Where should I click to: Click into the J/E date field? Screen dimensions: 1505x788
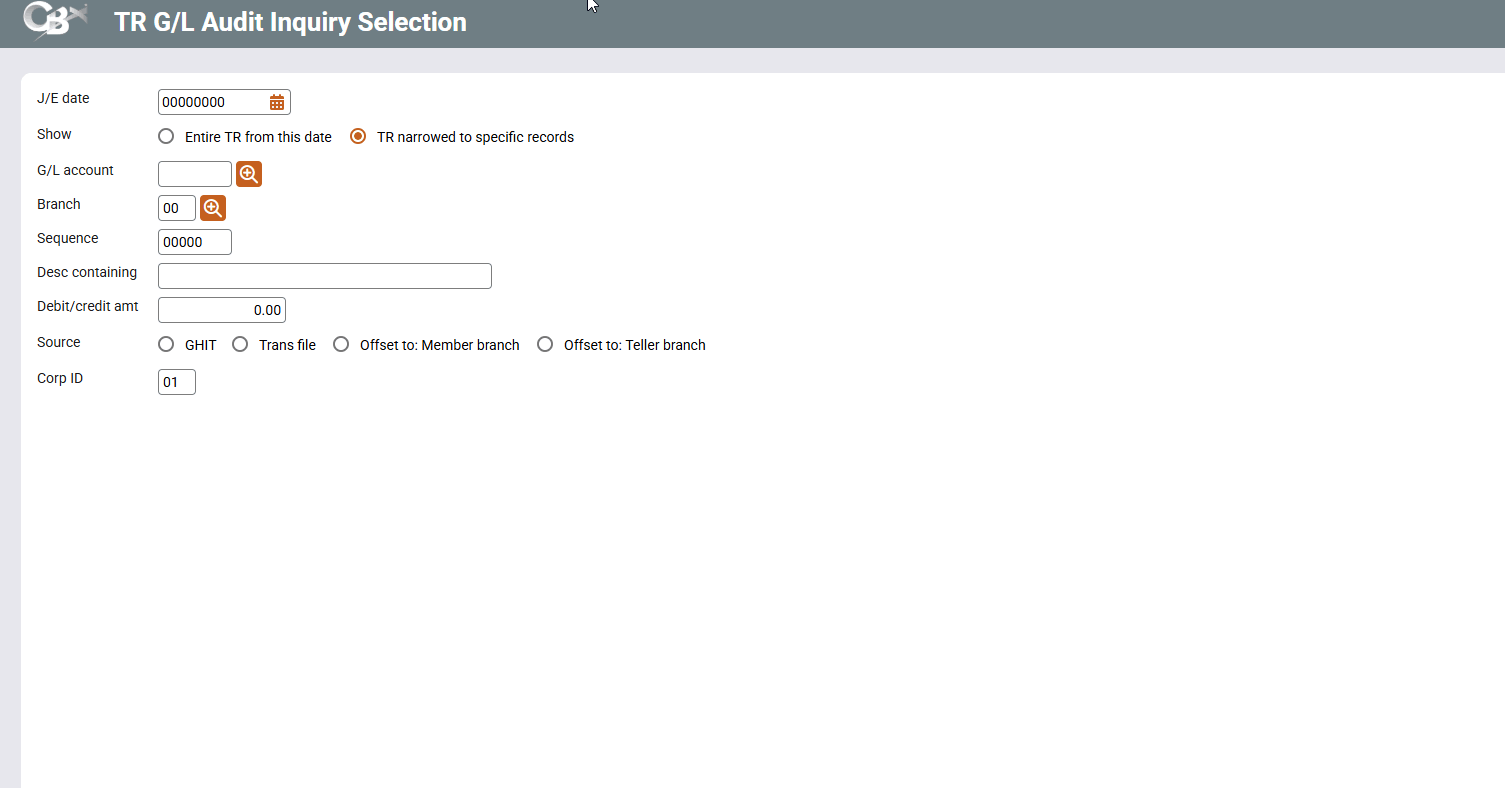click(212, 102)
